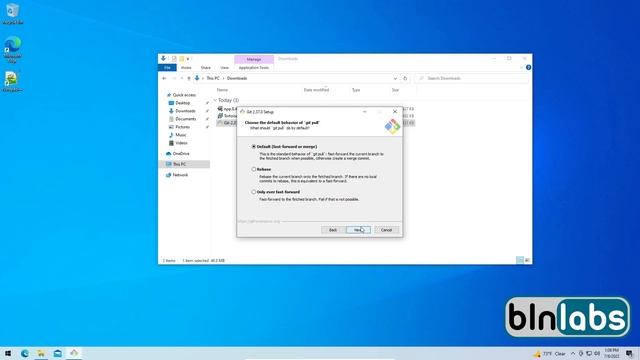Open the weather widget on the taskbar
Screen dimensions: 640x360
tap(550, 353)
